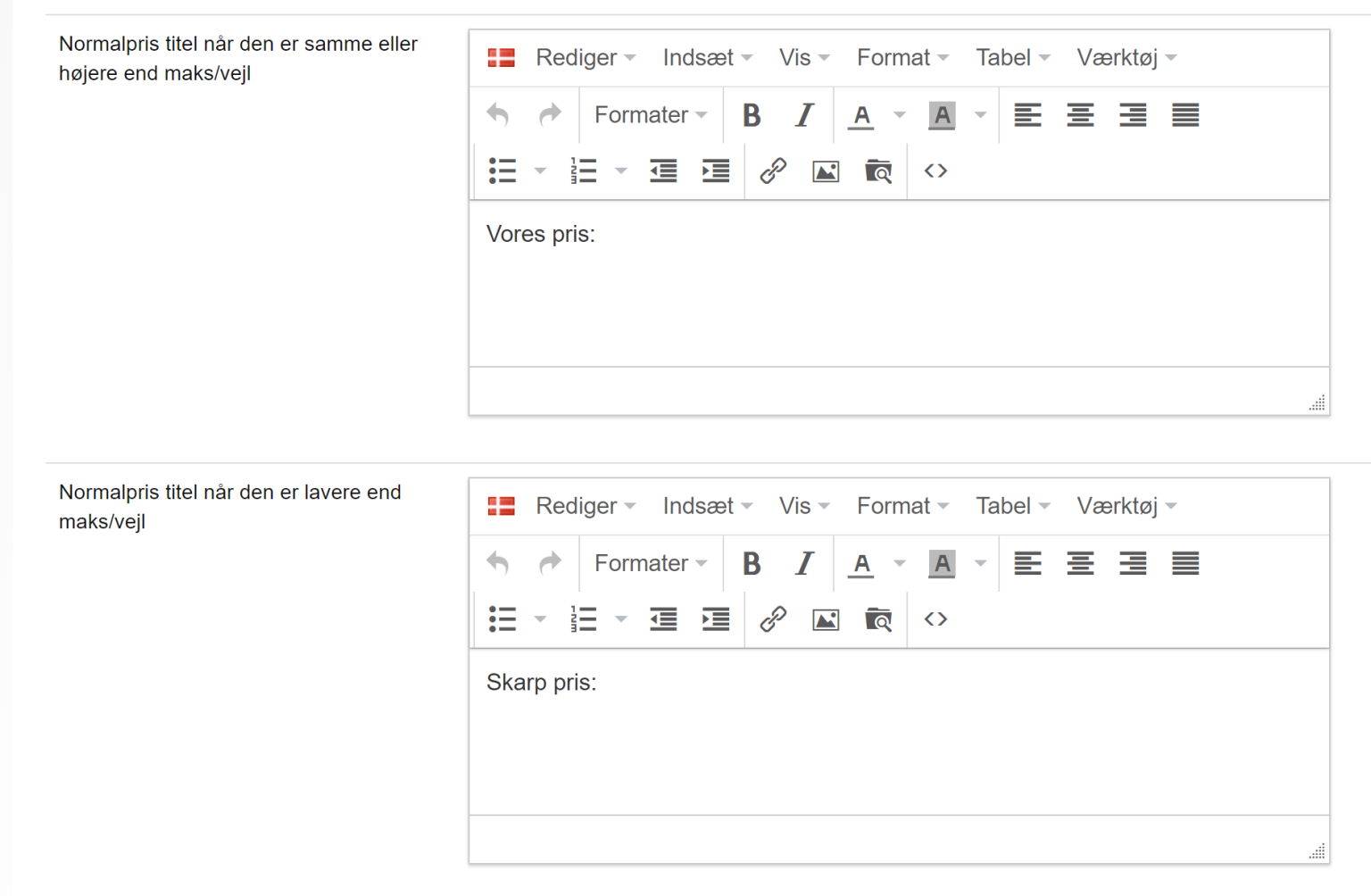Toggle Bold in the 'Vores pris' editor
The width and height of the screenshot is (1371, 896).
pos(752,115)
